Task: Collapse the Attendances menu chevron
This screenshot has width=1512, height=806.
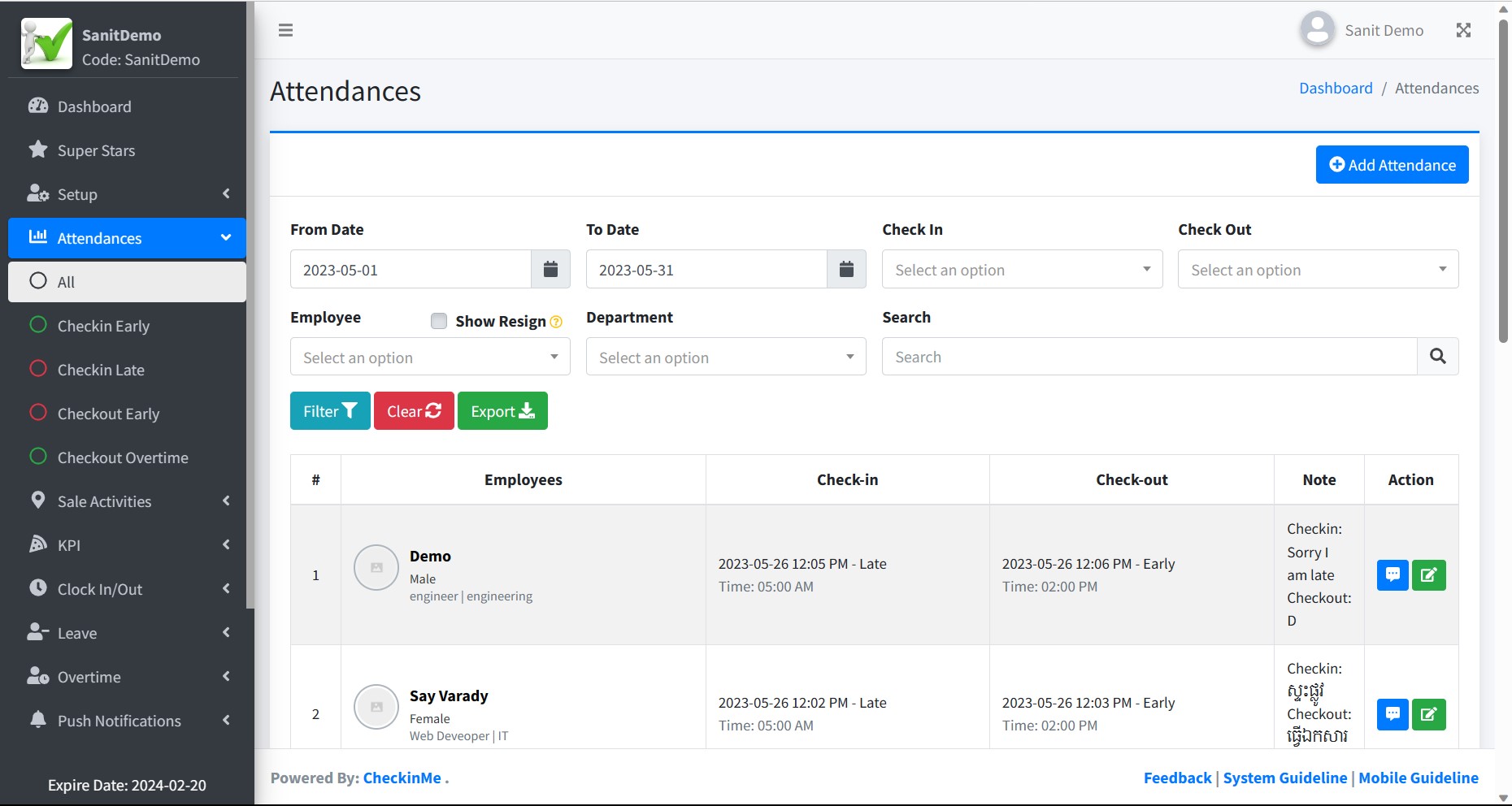Action: click(x=226, y=237)
